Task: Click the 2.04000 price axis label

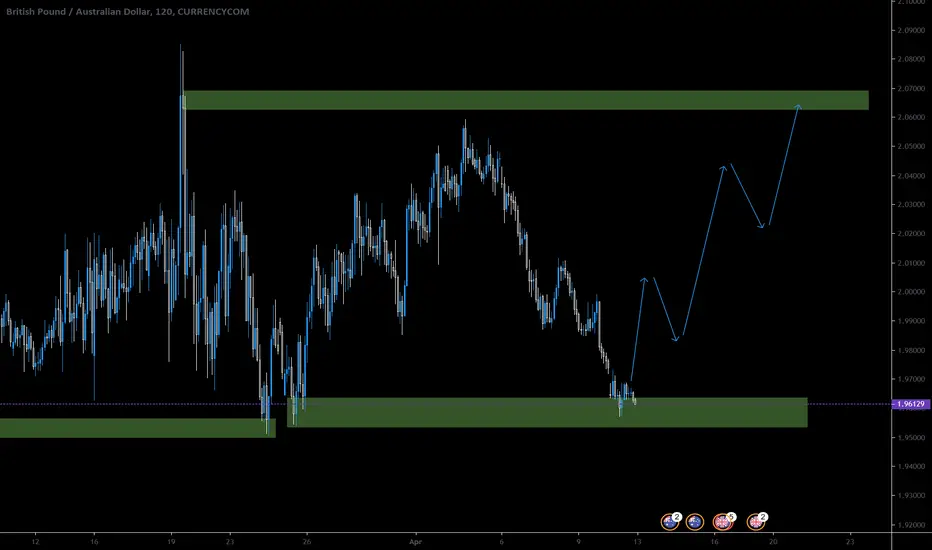Action: point(912,175)
